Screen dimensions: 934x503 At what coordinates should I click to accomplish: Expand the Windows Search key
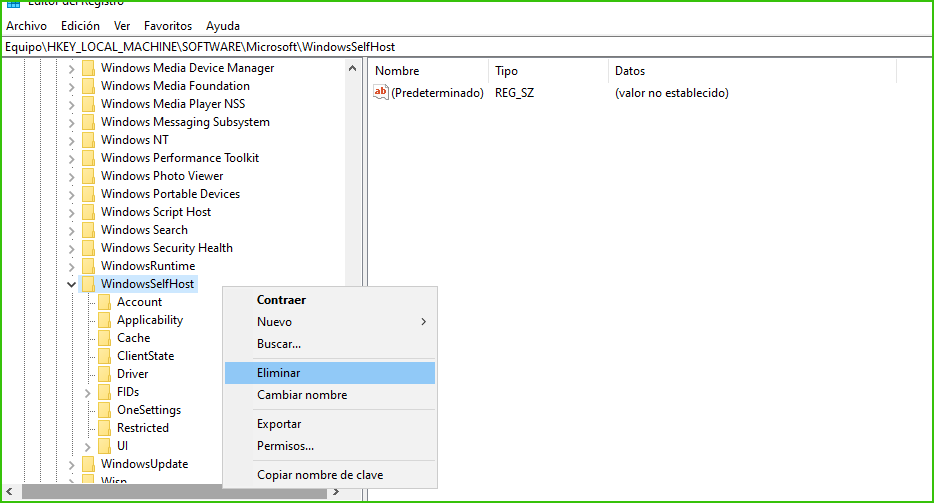pos(71,231)
